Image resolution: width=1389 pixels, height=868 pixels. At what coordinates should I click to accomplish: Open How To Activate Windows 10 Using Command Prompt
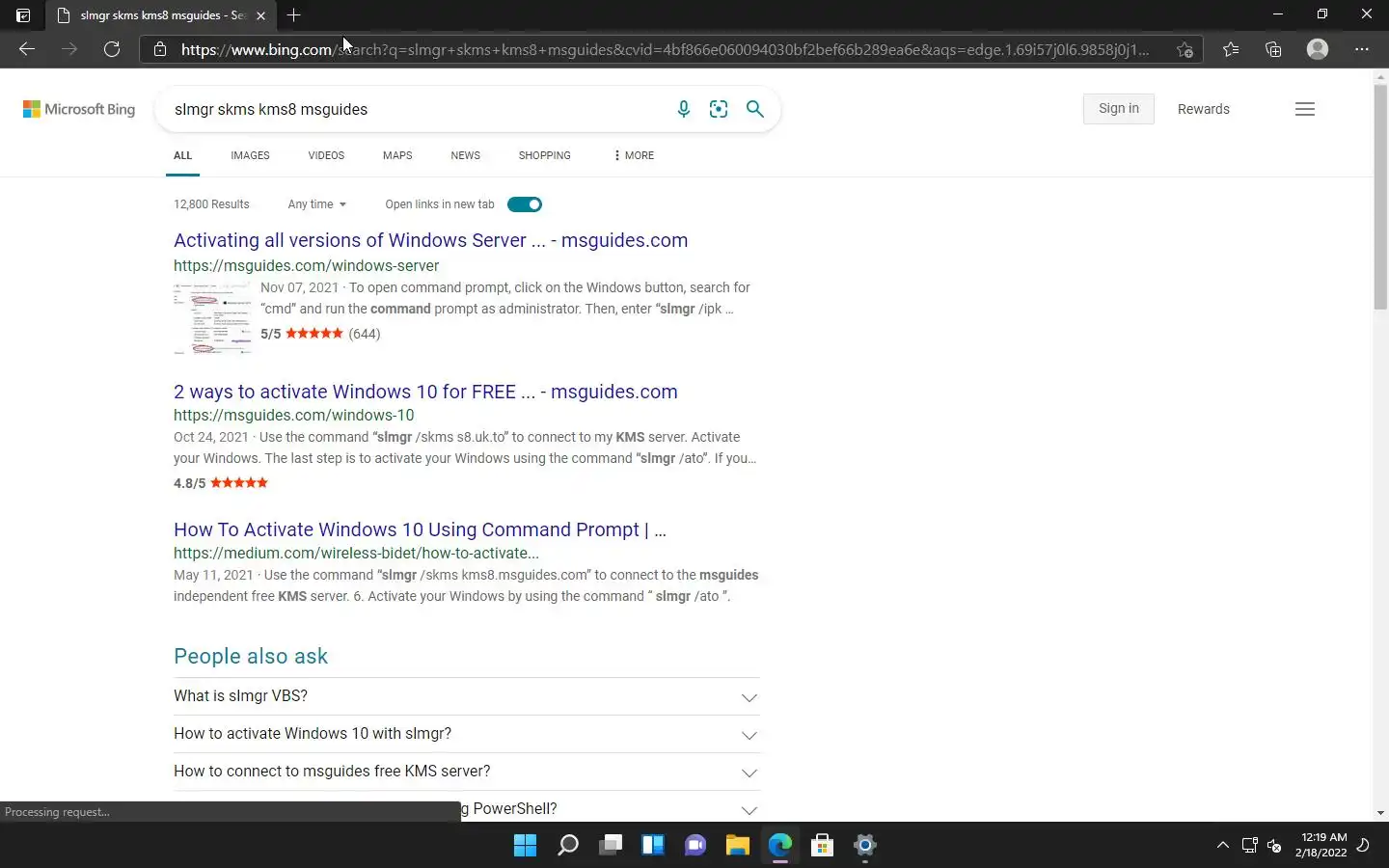click(x=420, y=529)
